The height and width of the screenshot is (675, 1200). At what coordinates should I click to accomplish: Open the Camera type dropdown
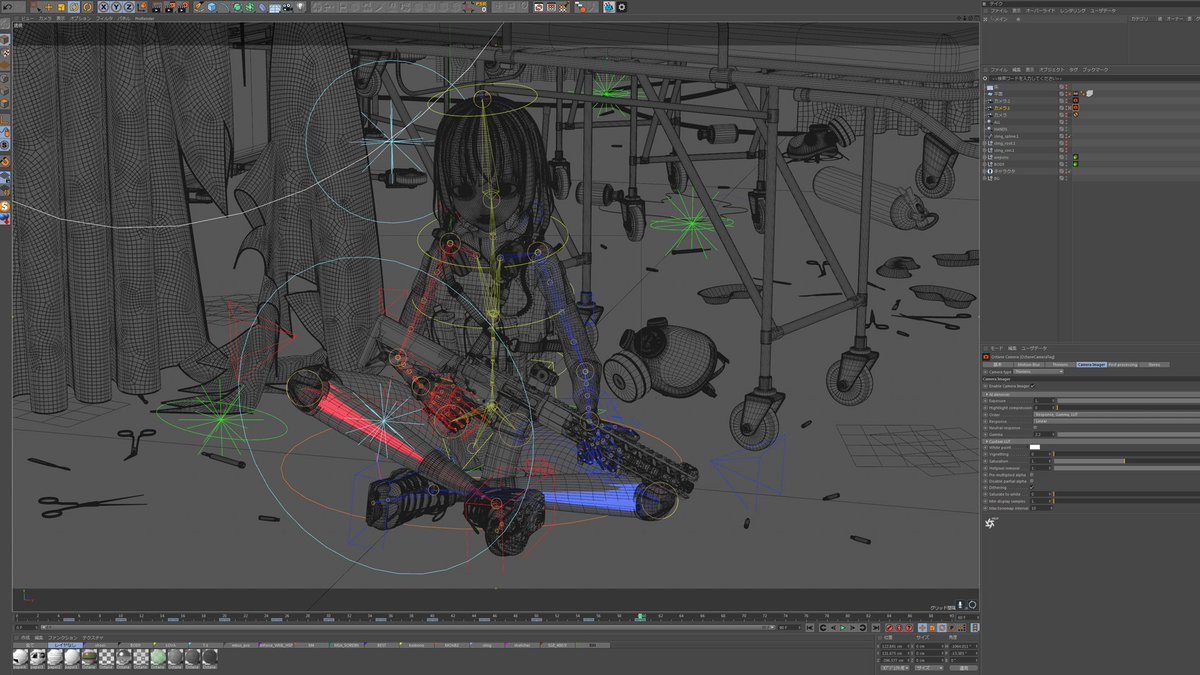click(x=1038, y=372)
